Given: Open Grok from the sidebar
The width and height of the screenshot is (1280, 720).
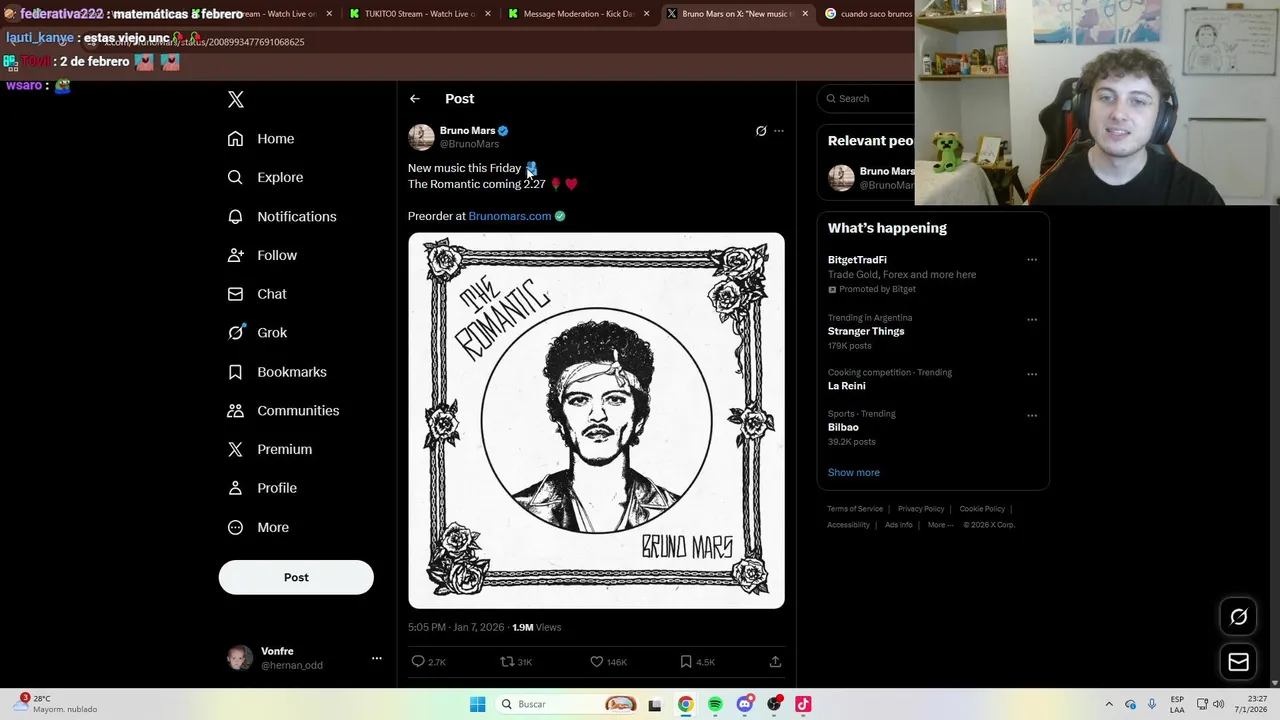Looking at the screenshot, I should tap(257, 333).
